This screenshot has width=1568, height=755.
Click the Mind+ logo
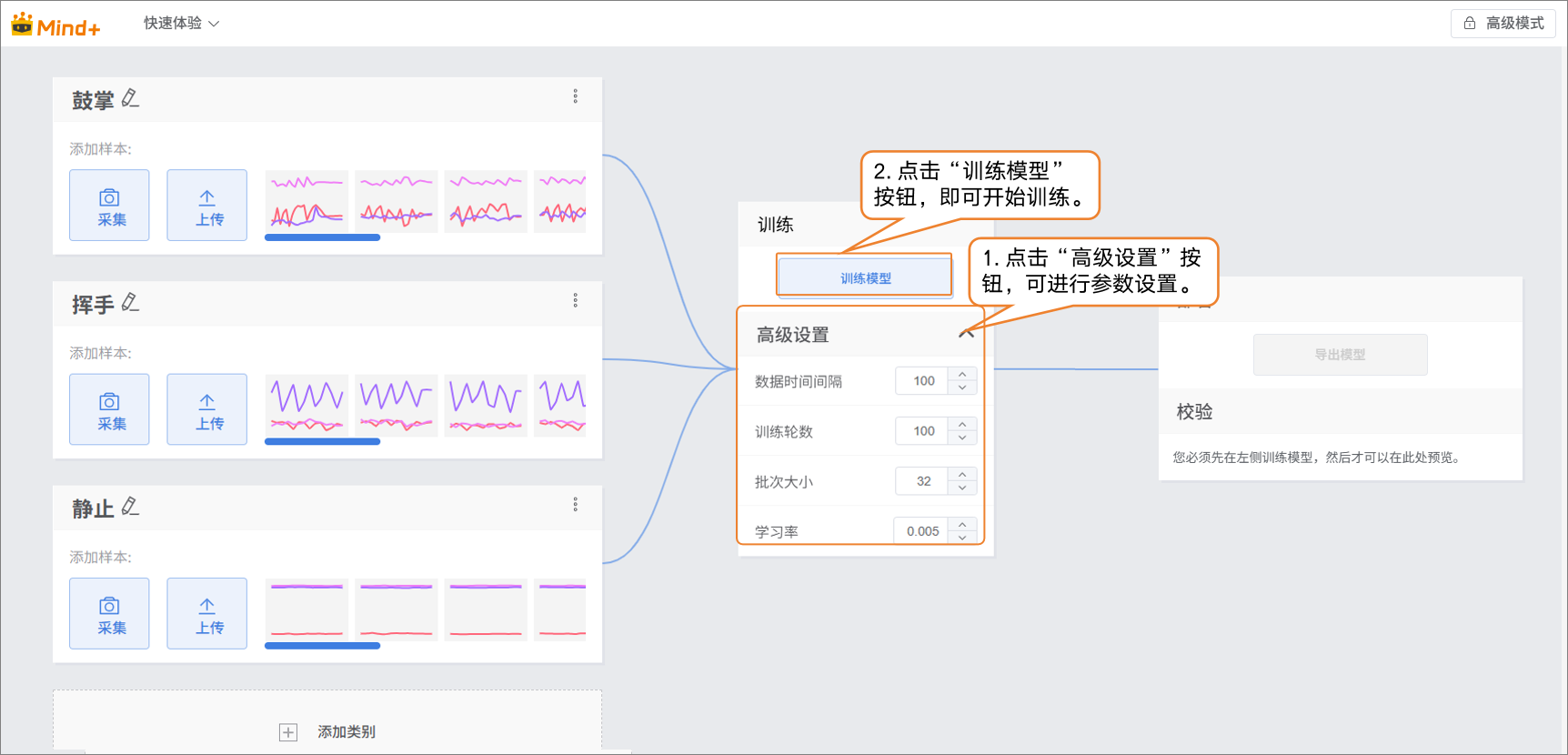tap(55, 25)
